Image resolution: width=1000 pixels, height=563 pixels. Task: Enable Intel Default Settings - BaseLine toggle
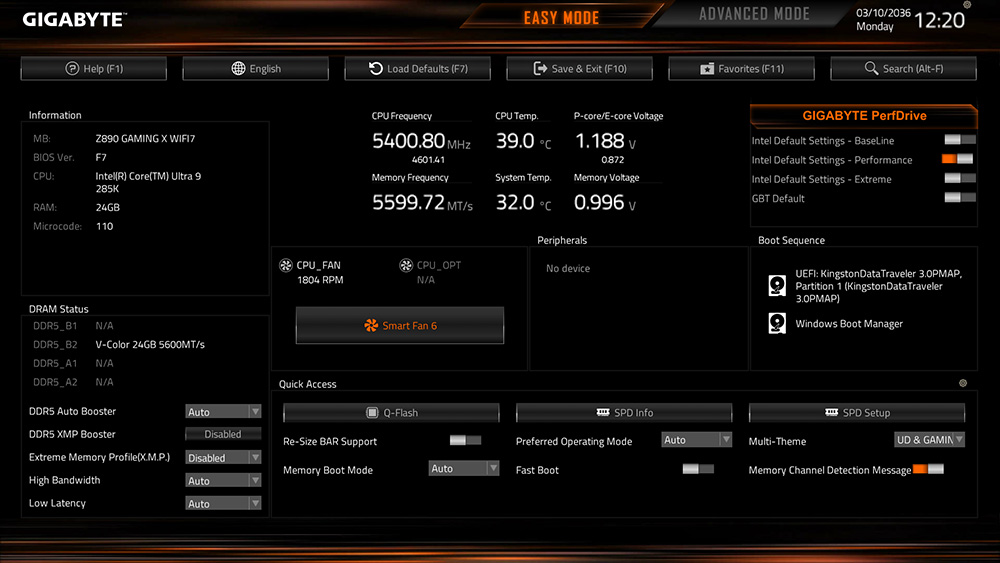click(x=959, y=141)
